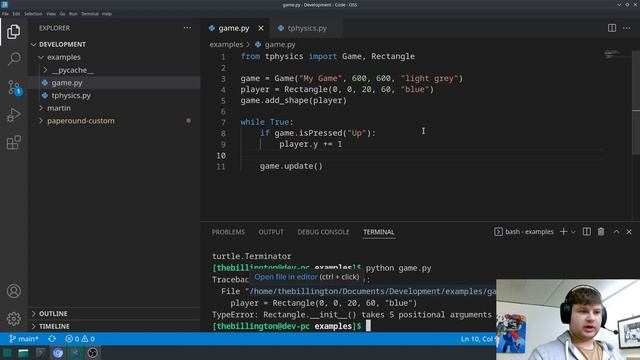Viewport: 640px width, 360px height.
Task: Open the launch profile dropdown beside plus
Action: coord(573,232)
